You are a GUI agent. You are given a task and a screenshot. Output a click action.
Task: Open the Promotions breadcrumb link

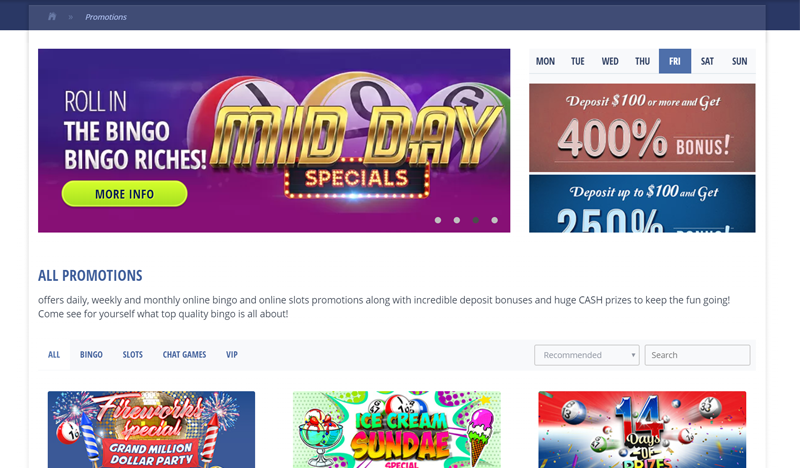[x=106, y=17]
